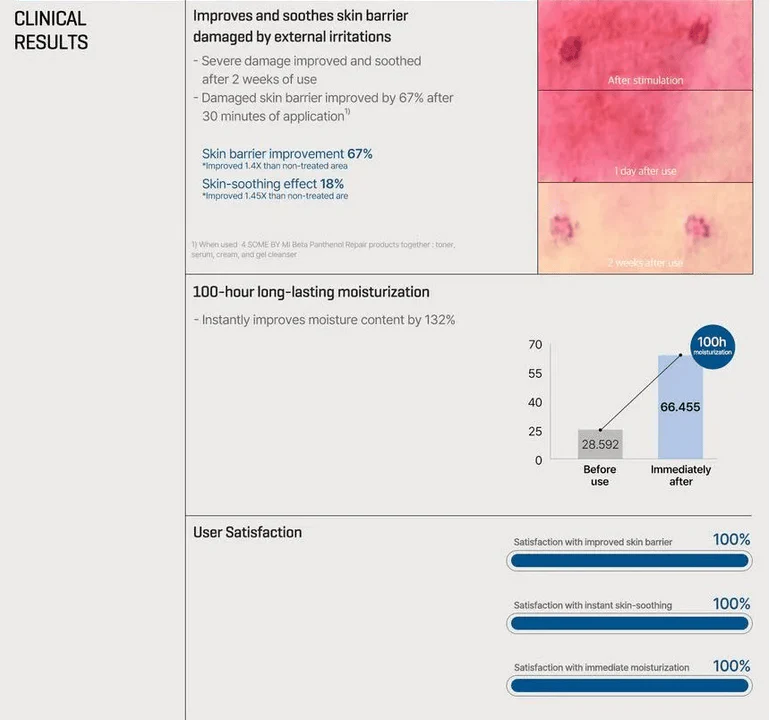770x720 pixels.
Task: Click the instant skin-soothing satisfaction bar
Action: point(629,624)
